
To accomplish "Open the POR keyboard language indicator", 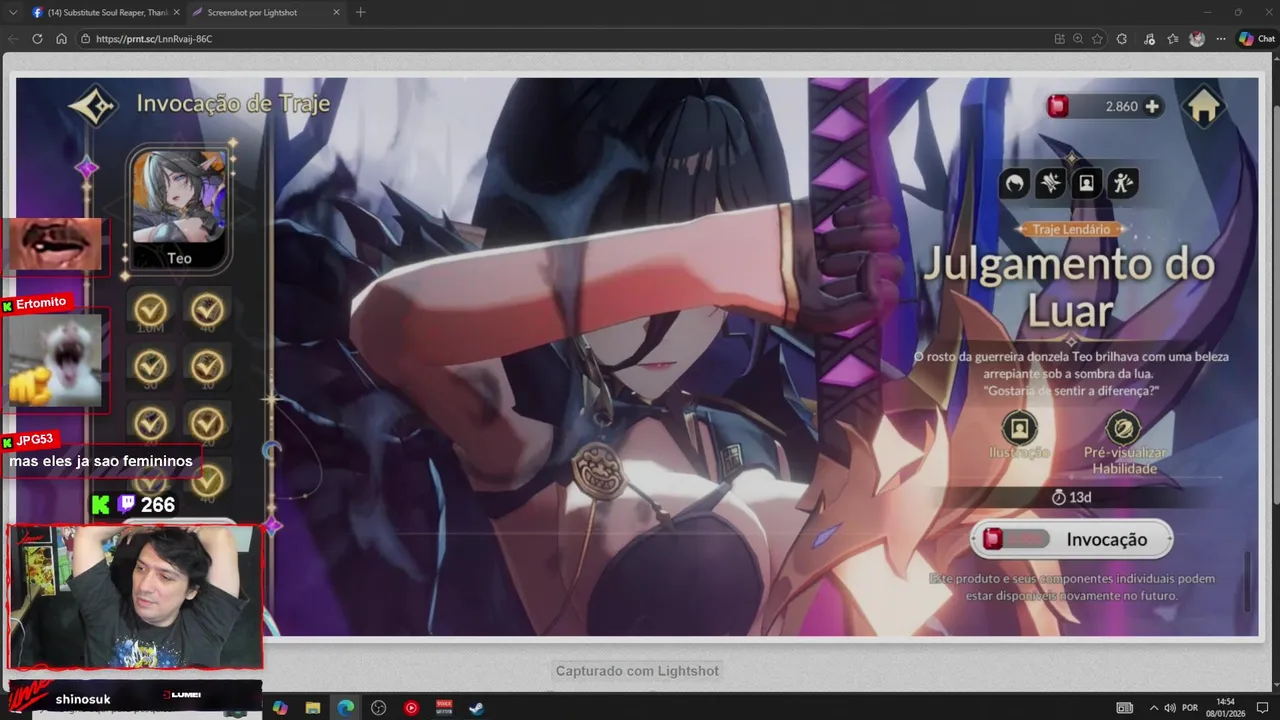I will 1190,708.
